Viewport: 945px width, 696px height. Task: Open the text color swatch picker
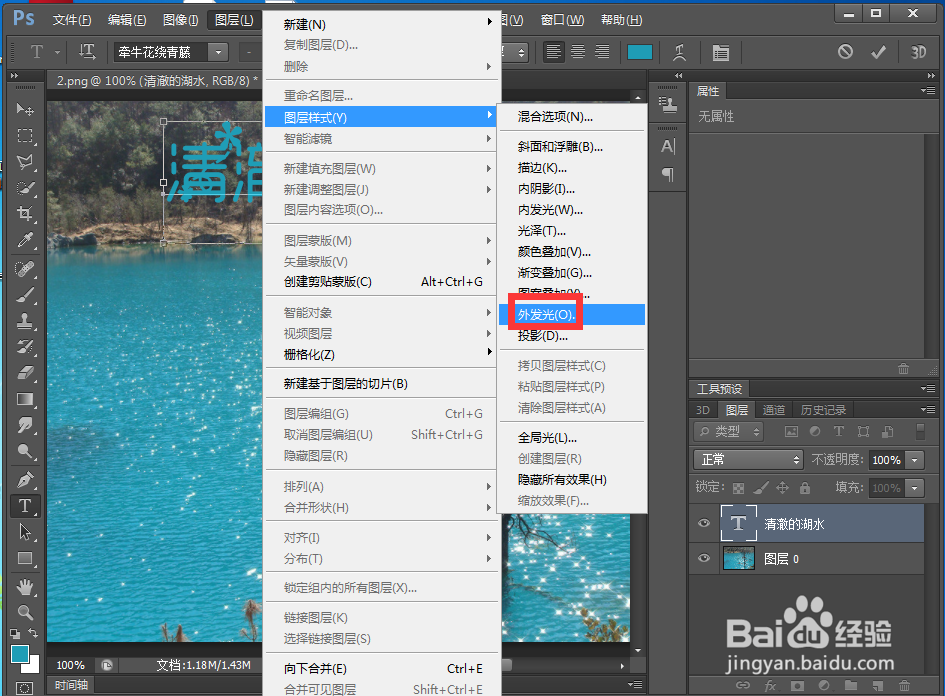[640, 50]
